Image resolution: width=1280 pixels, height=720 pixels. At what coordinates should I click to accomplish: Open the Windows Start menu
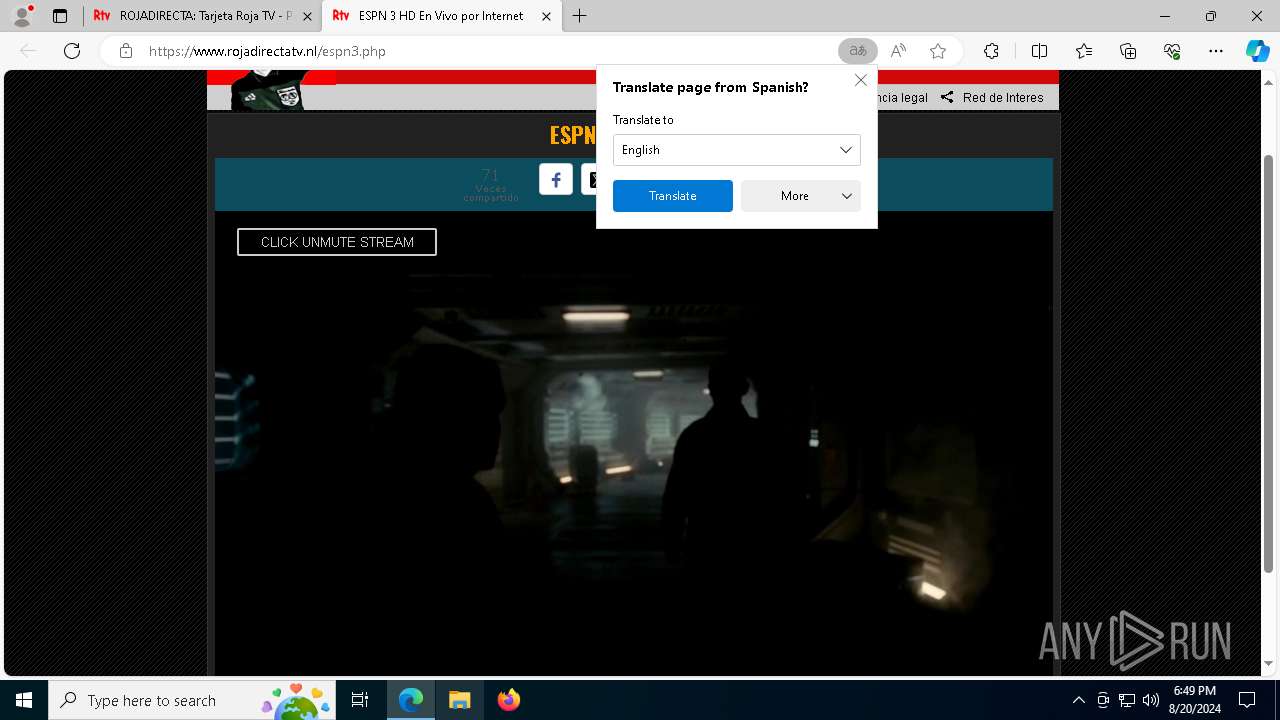pyautogui.click(x=24, y=700)
